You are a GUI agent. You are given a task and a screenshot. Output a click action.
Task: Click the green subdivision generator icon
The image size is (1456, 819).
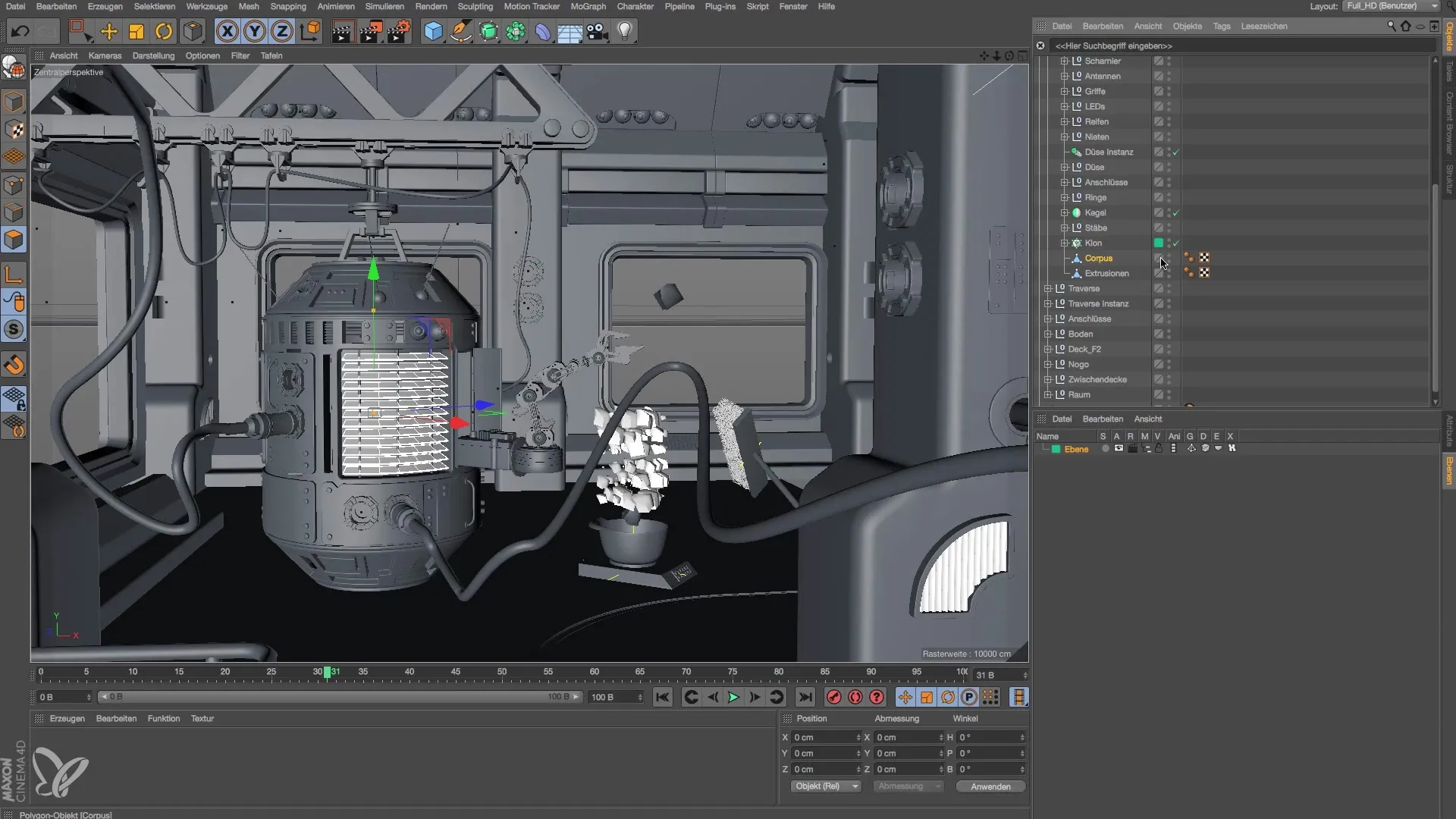point(489,32)
